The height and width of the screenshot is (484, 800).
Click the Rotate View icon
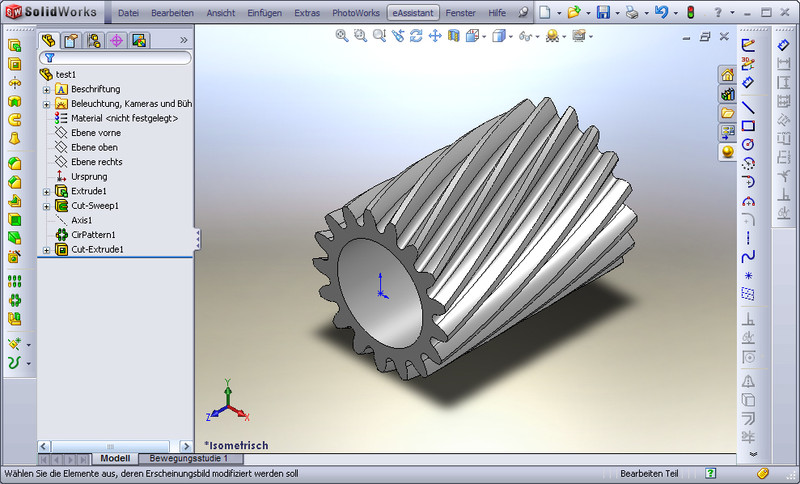tap(416, 36)
